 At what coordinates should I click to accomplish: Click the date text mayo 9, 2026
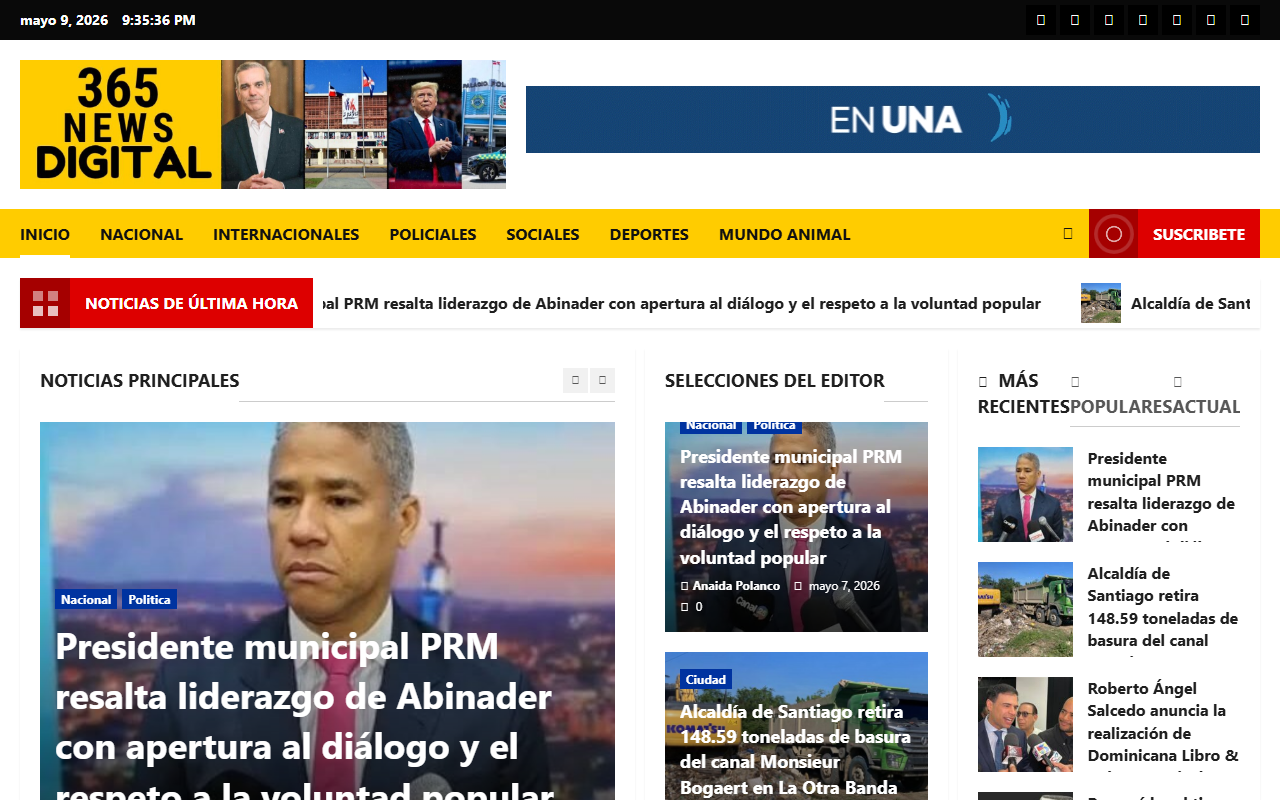(64, 20)
